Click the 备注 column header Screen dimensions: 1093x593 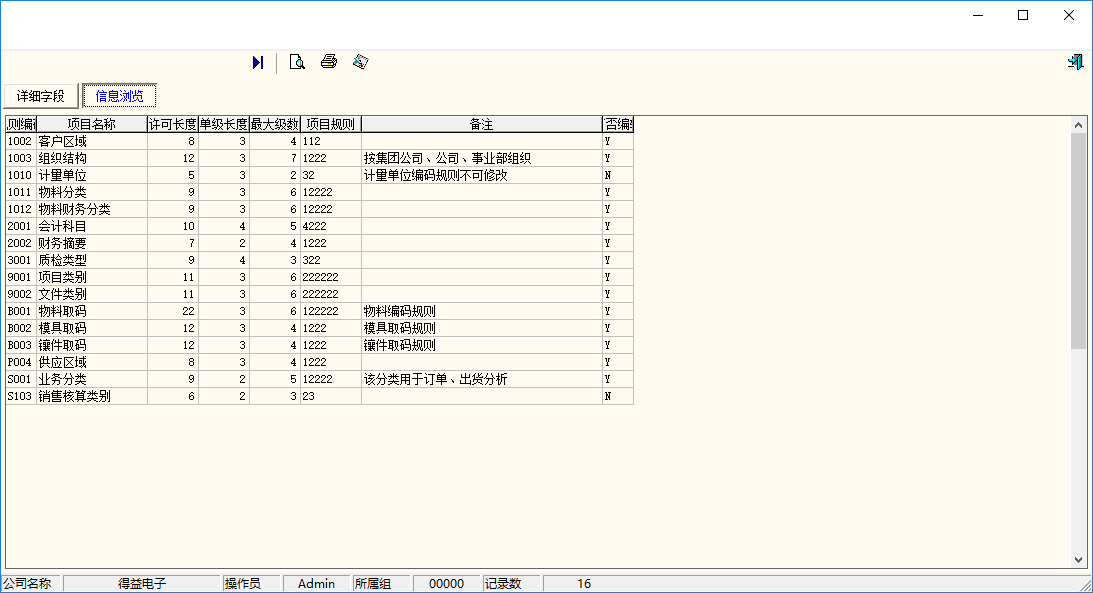click(x=482, y=124)
